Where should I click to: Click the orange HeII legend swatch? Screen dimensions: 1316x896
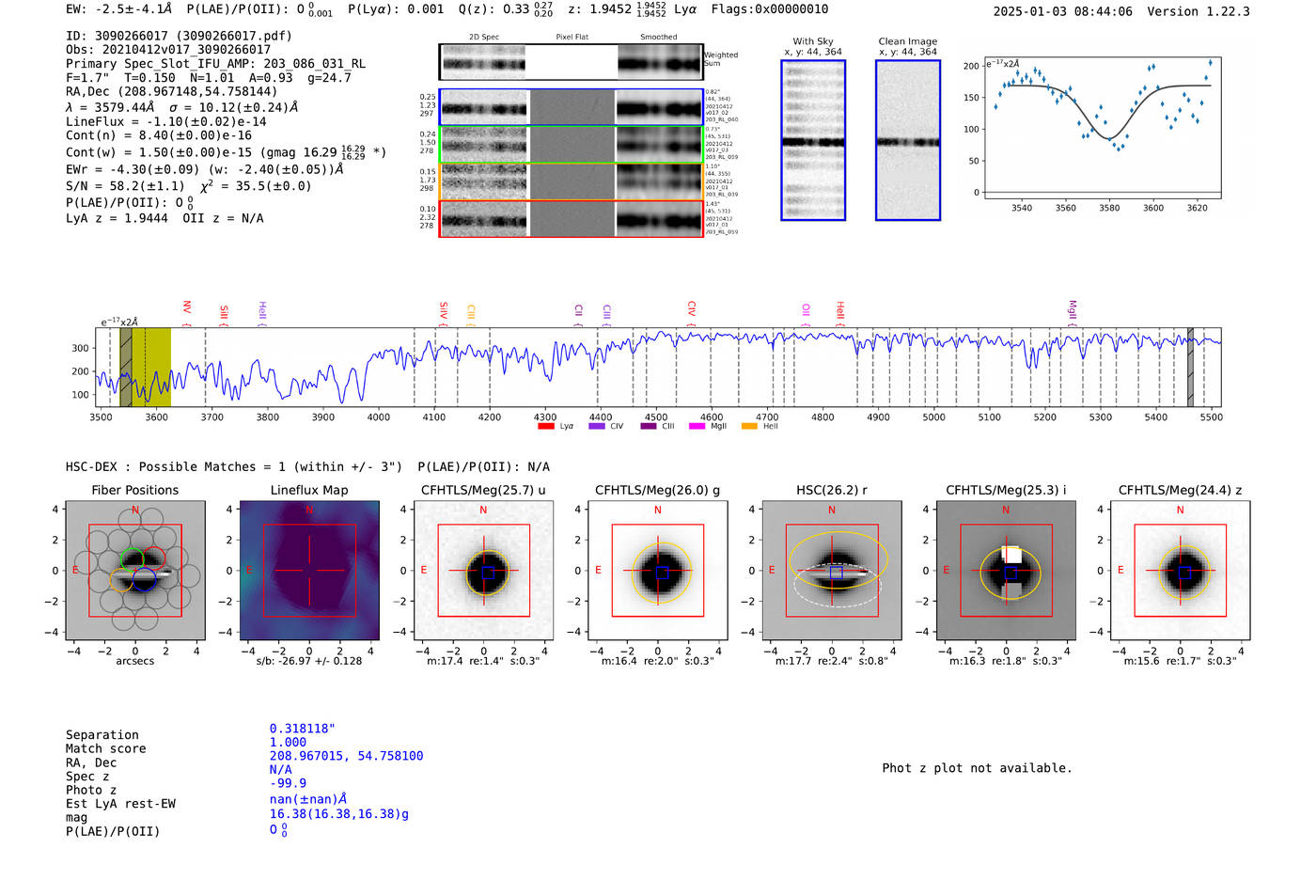point(749,426)
